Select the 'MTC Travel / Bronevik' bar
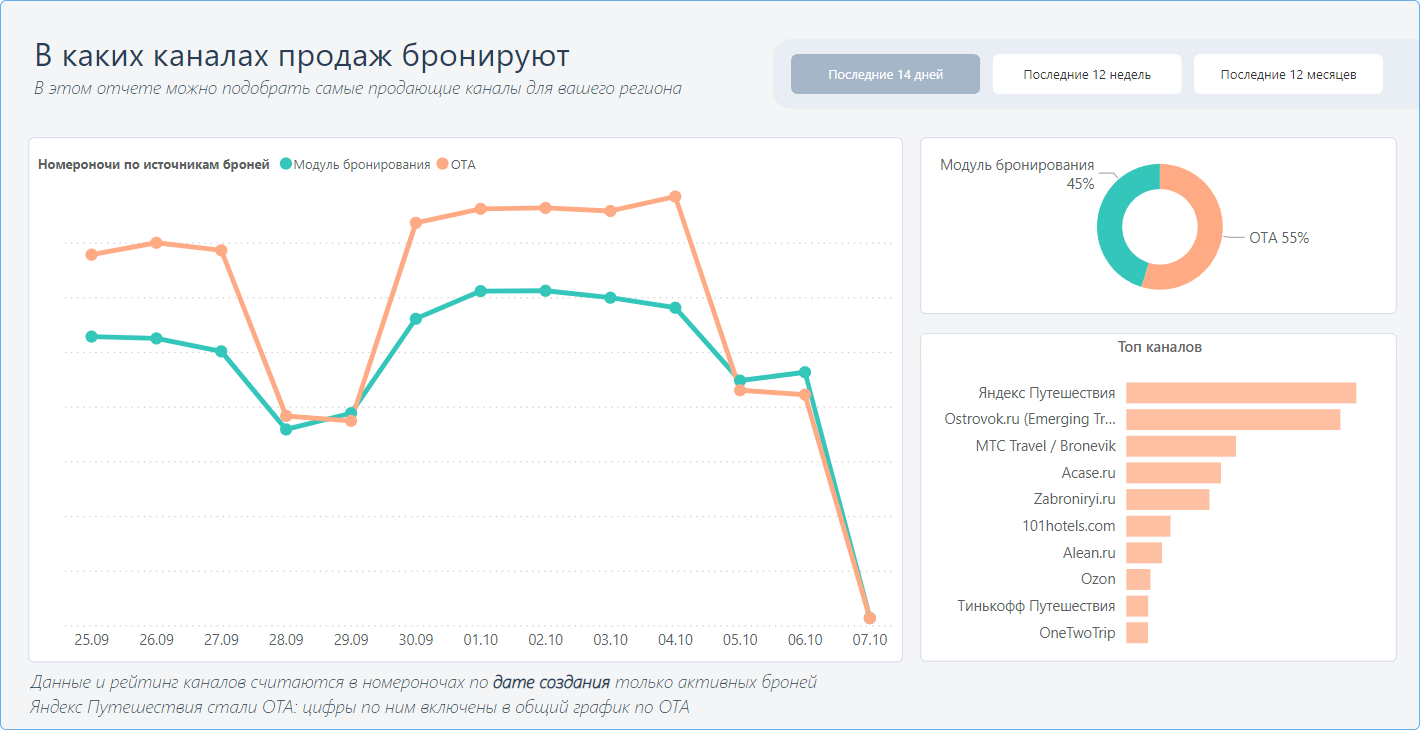Image resolution: width=1420 pixels, height=730 pixels. 1181,446
